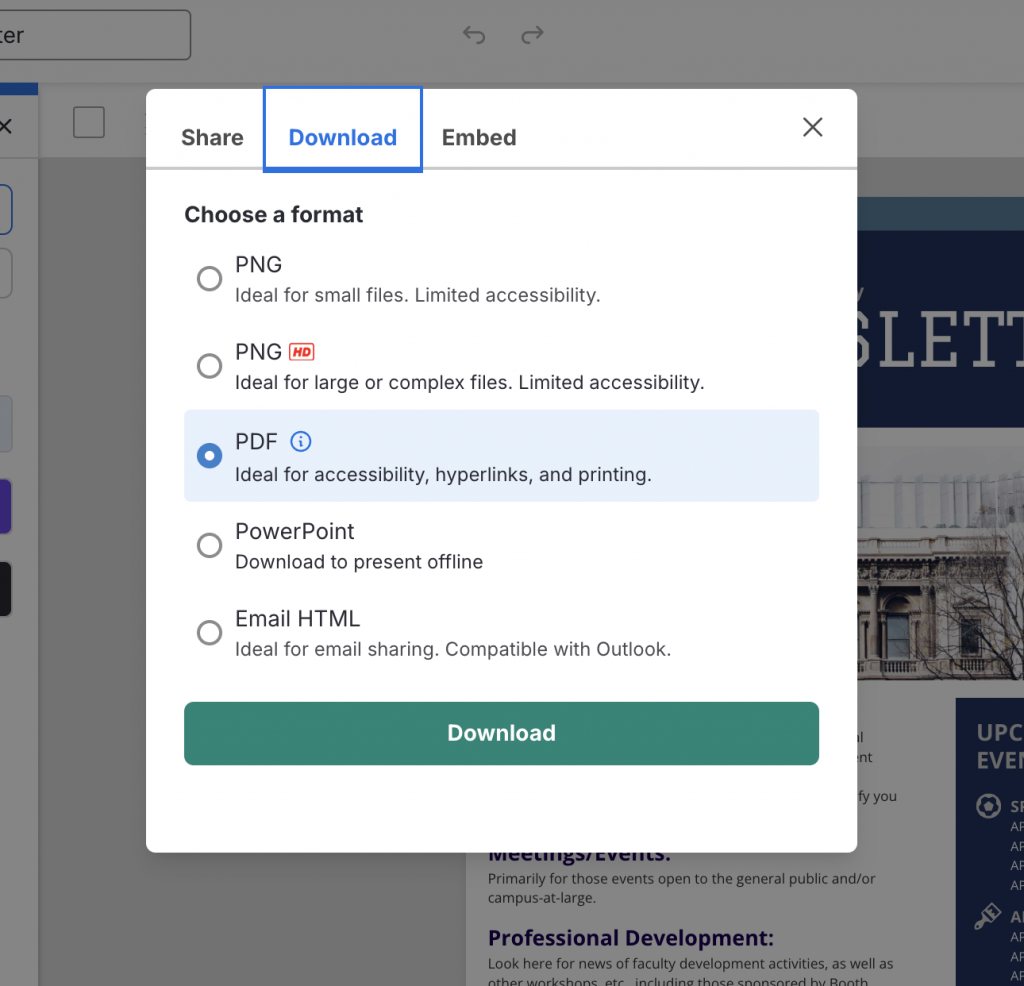Click the soccer ball icon in events panel
Viewport: 1024px width, 986px height.
[x=988, y=806]
